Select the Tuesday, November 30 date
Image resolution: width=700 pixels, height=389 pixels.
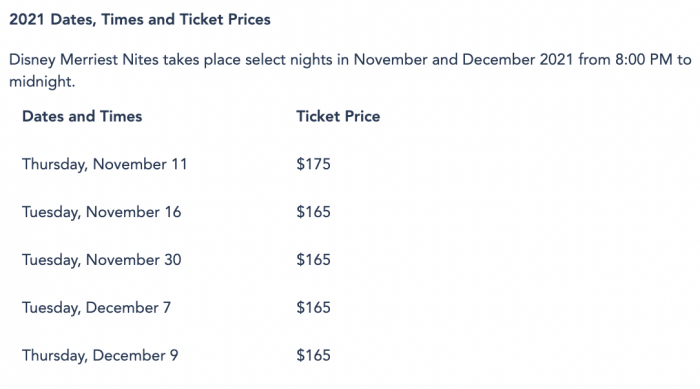pyautogui.click(x=102, y=260)
